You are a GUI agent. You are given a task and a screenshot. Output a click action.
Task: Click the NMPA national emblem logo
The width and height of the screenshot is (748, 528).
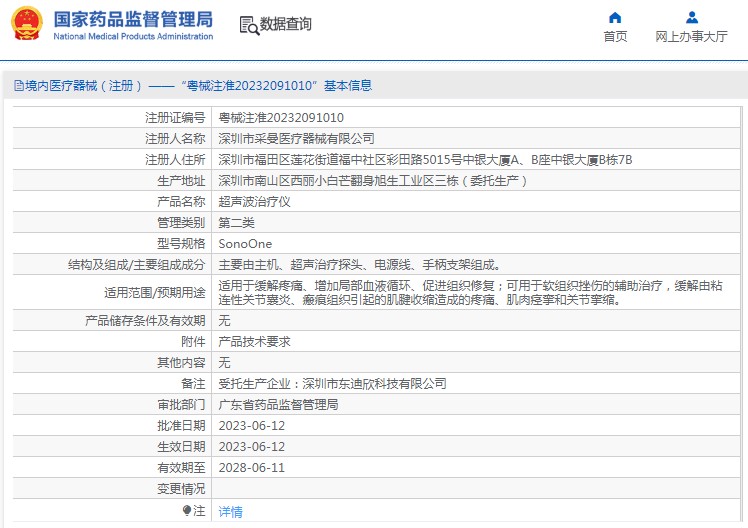[27, 23]
